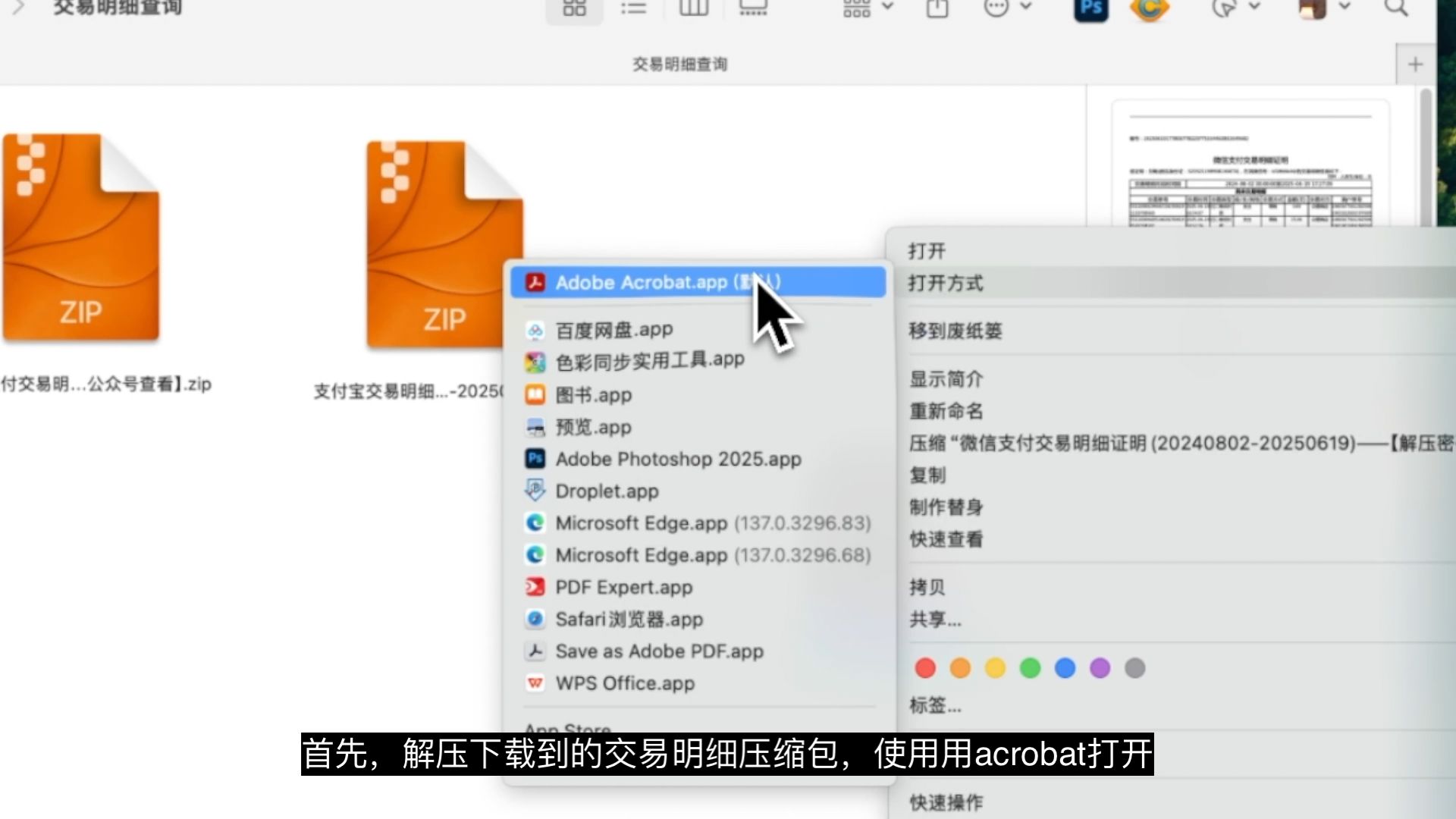Apply the gray tag color
This screenshot has width=1456, height=819.
click(x=1134, y=668)
